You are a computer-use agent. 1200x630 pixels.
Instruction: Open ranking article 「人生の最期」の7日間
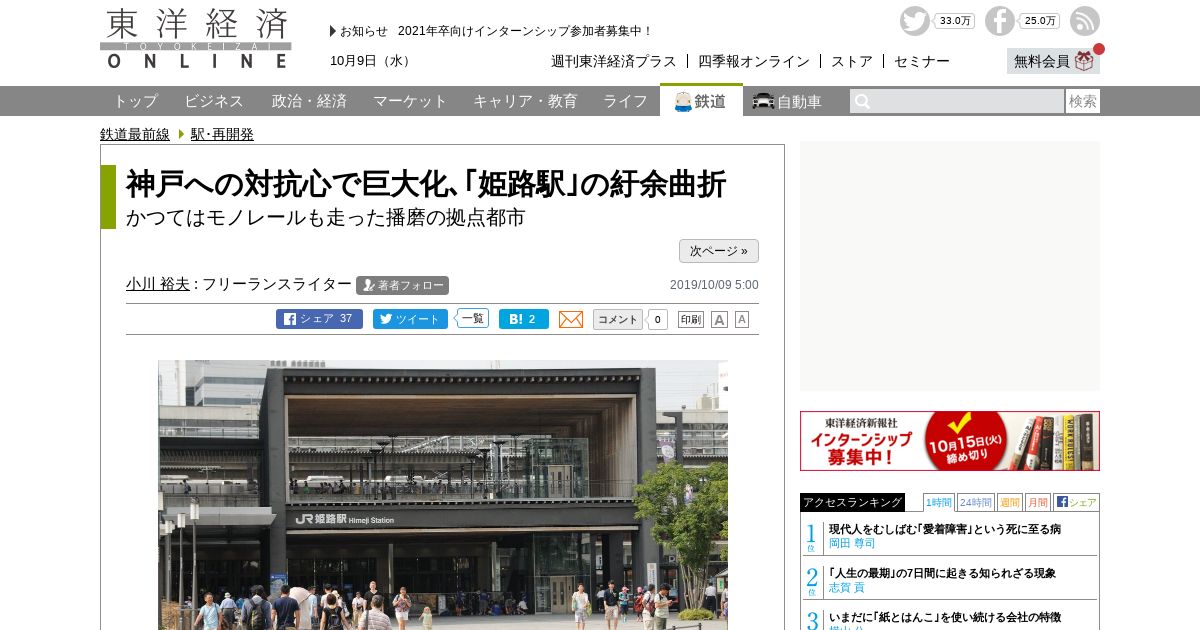(x=942, y=573)
